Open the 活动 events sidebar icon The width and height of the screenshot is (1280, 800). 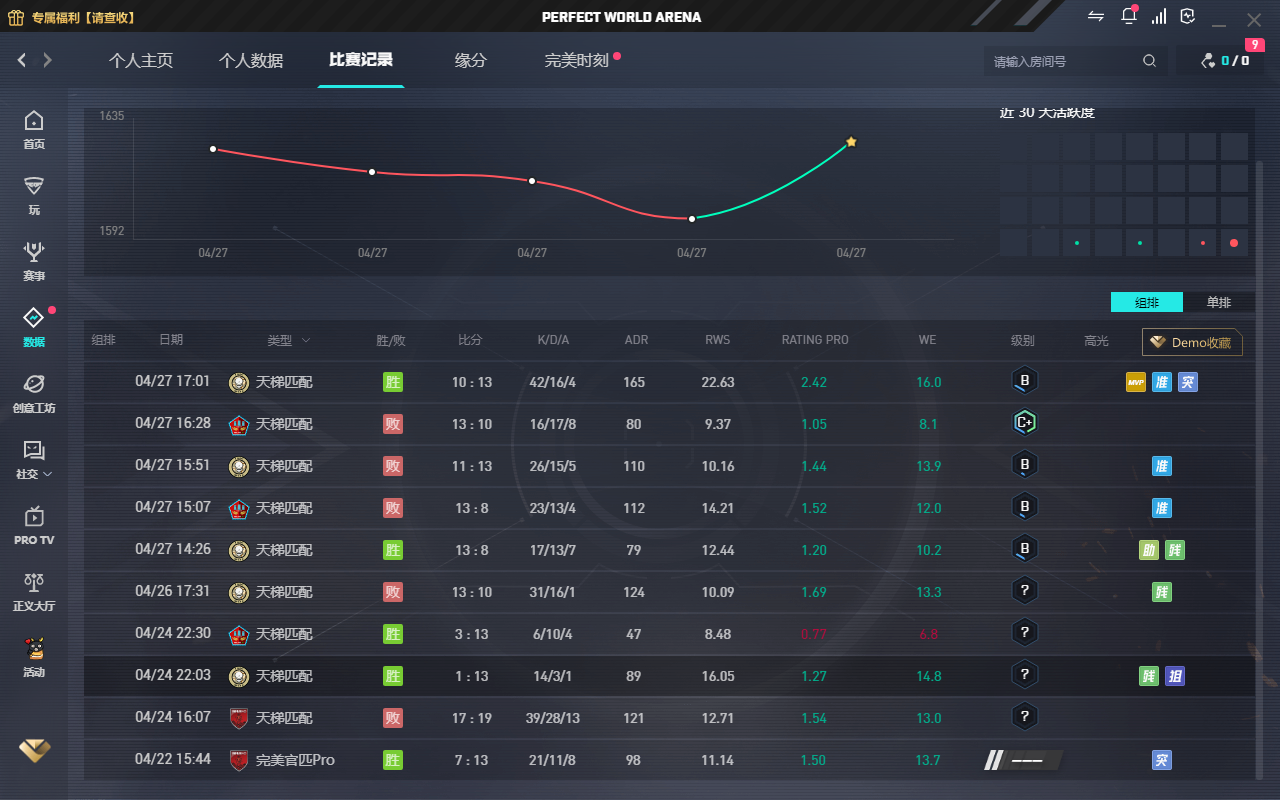click(34, 658)
